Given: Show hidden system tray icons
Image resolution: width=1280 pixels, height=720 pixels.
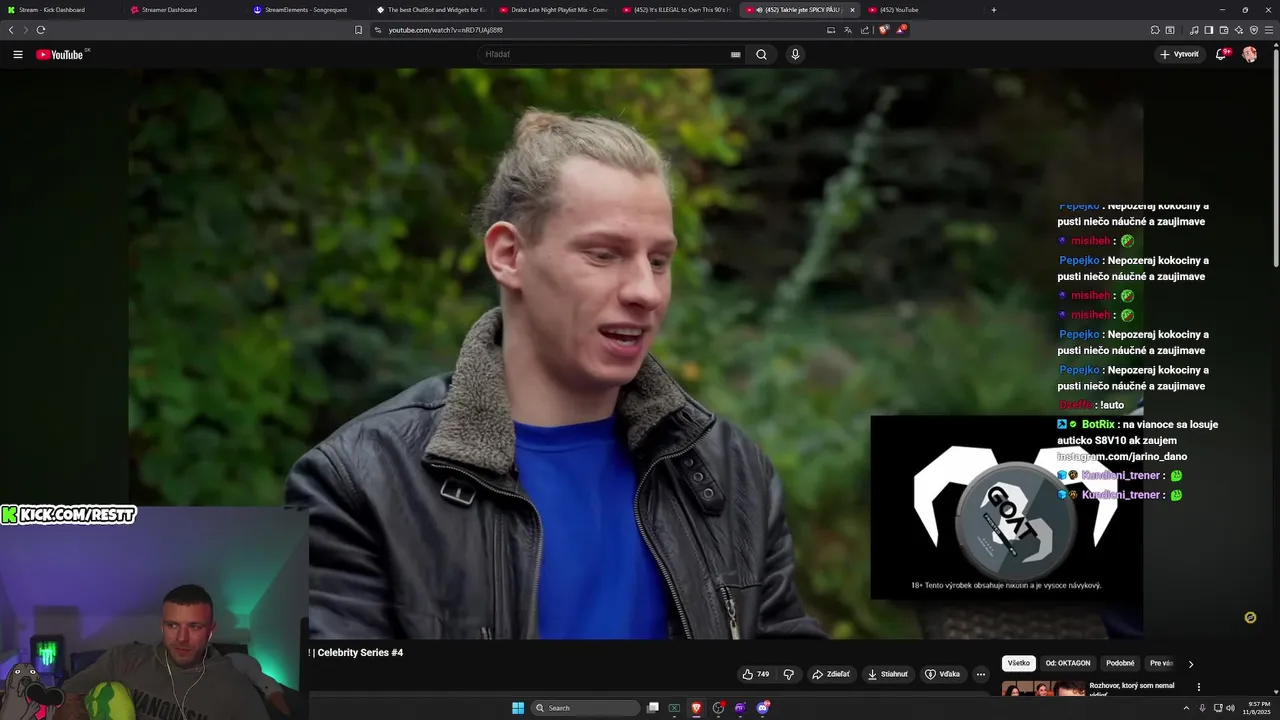Looking at the screenshot, I should pos(1188,708).
